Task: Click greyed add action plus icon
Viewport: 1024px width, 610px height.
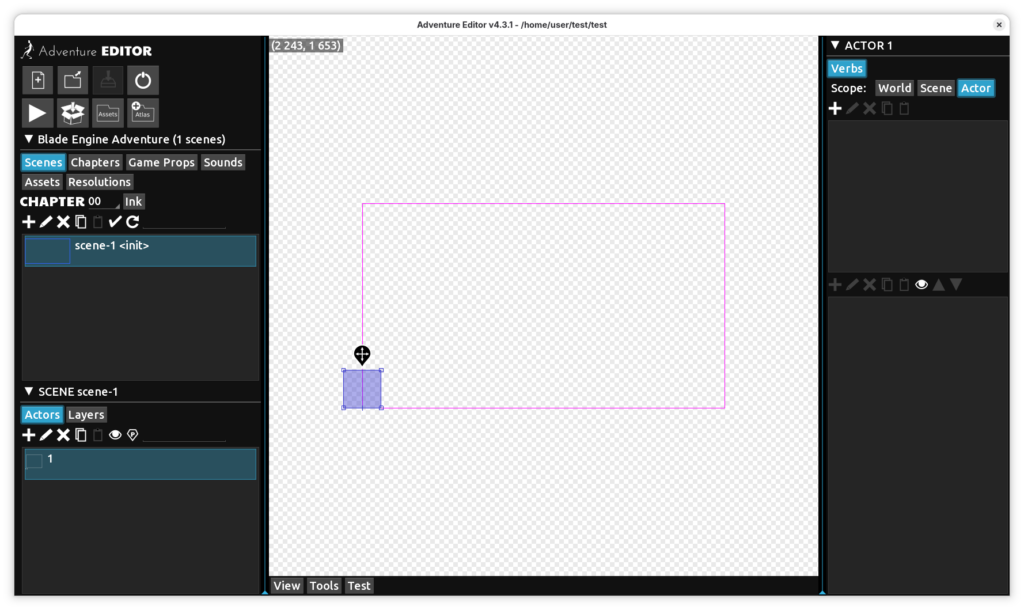Action: [835, 285]
